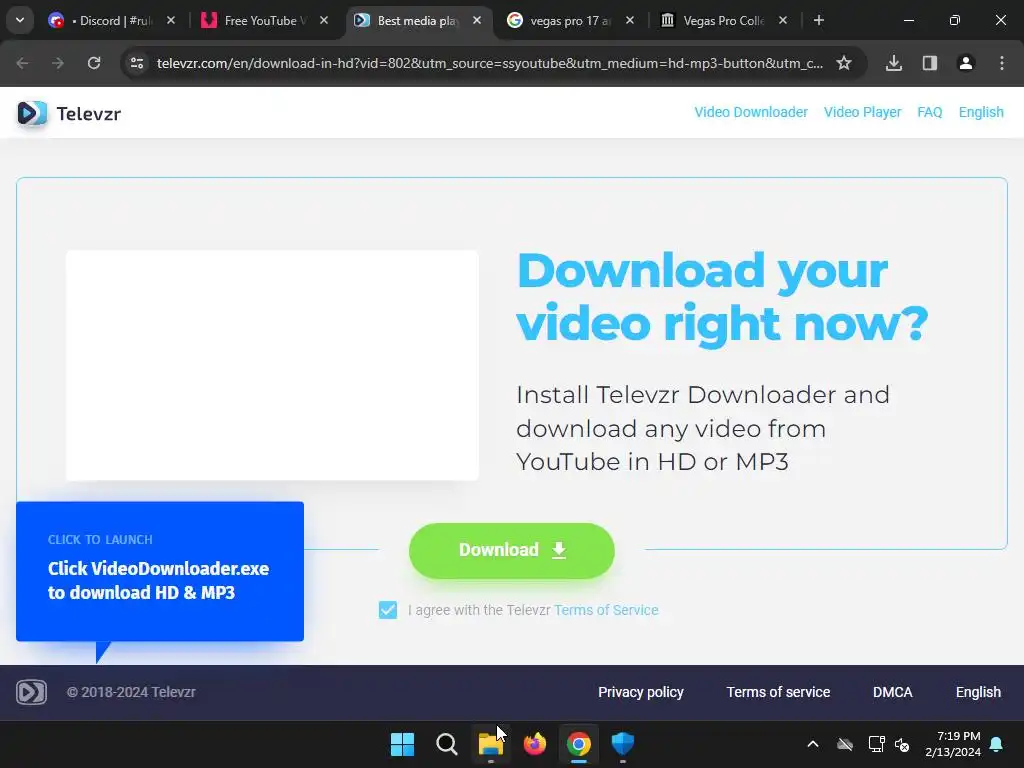Uncheck the Terms of Service agreement checkbox

pos(388,610)
